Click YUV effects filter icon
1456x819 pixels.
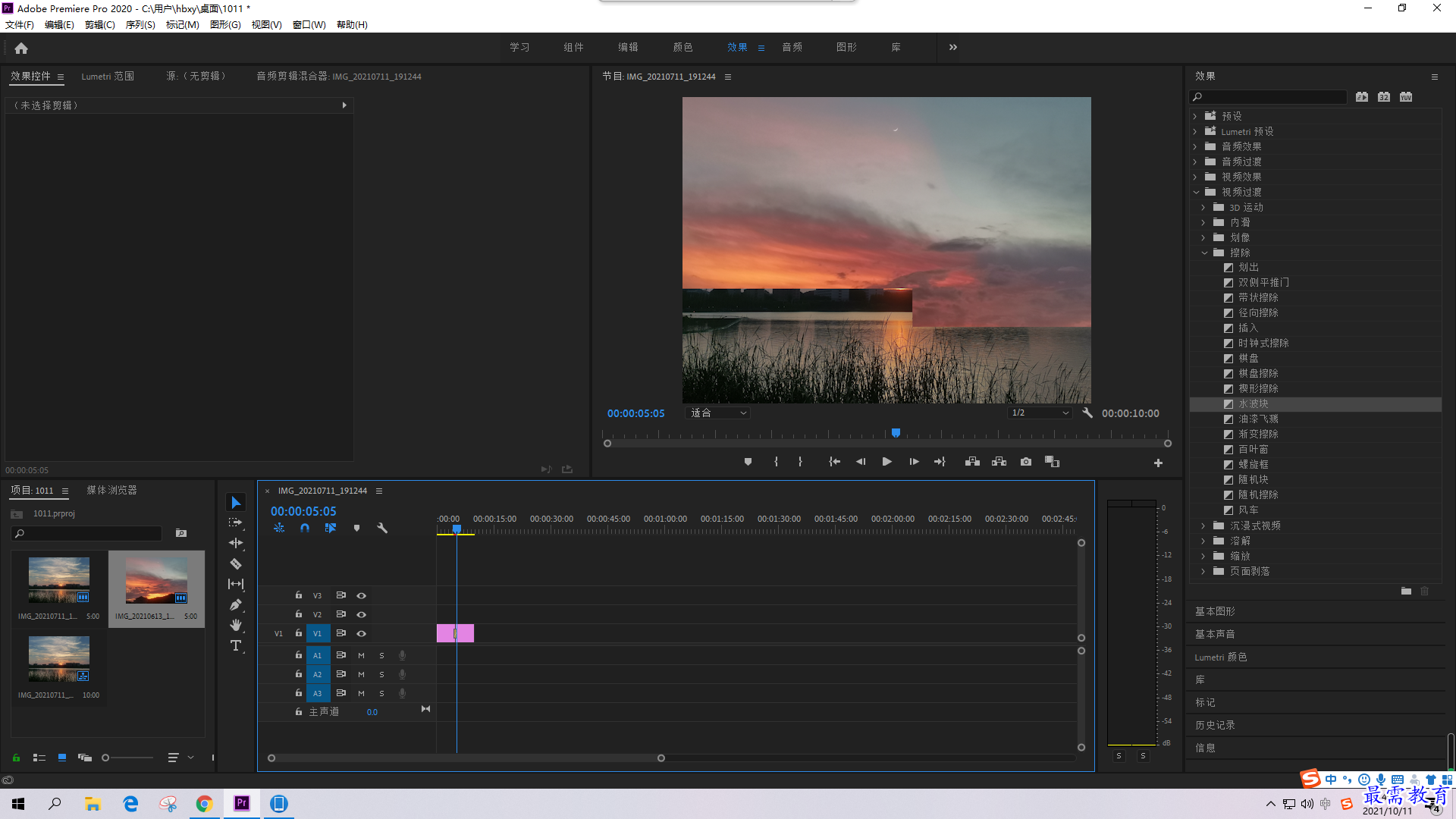[x=1406, y=97]
